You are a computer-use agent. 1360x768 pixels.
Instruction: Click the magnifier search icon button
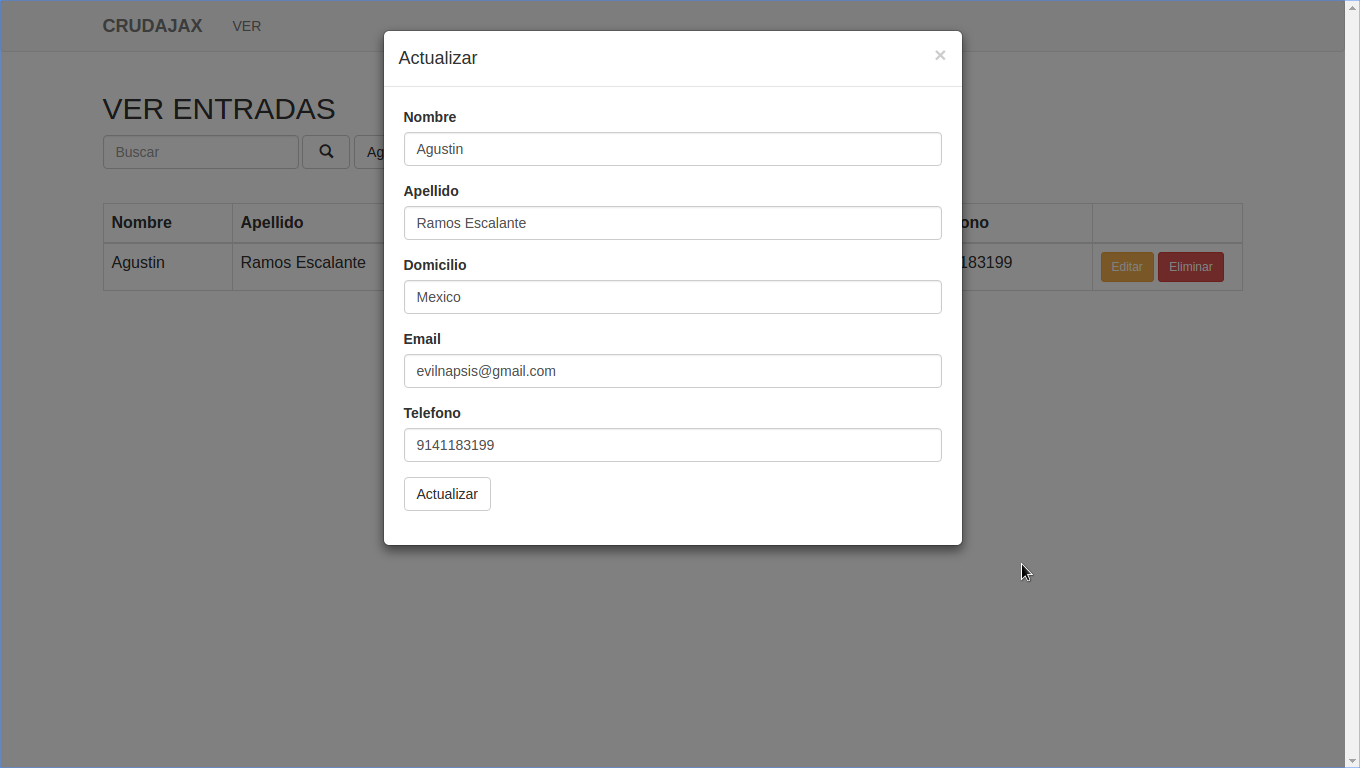click(326, 152)
